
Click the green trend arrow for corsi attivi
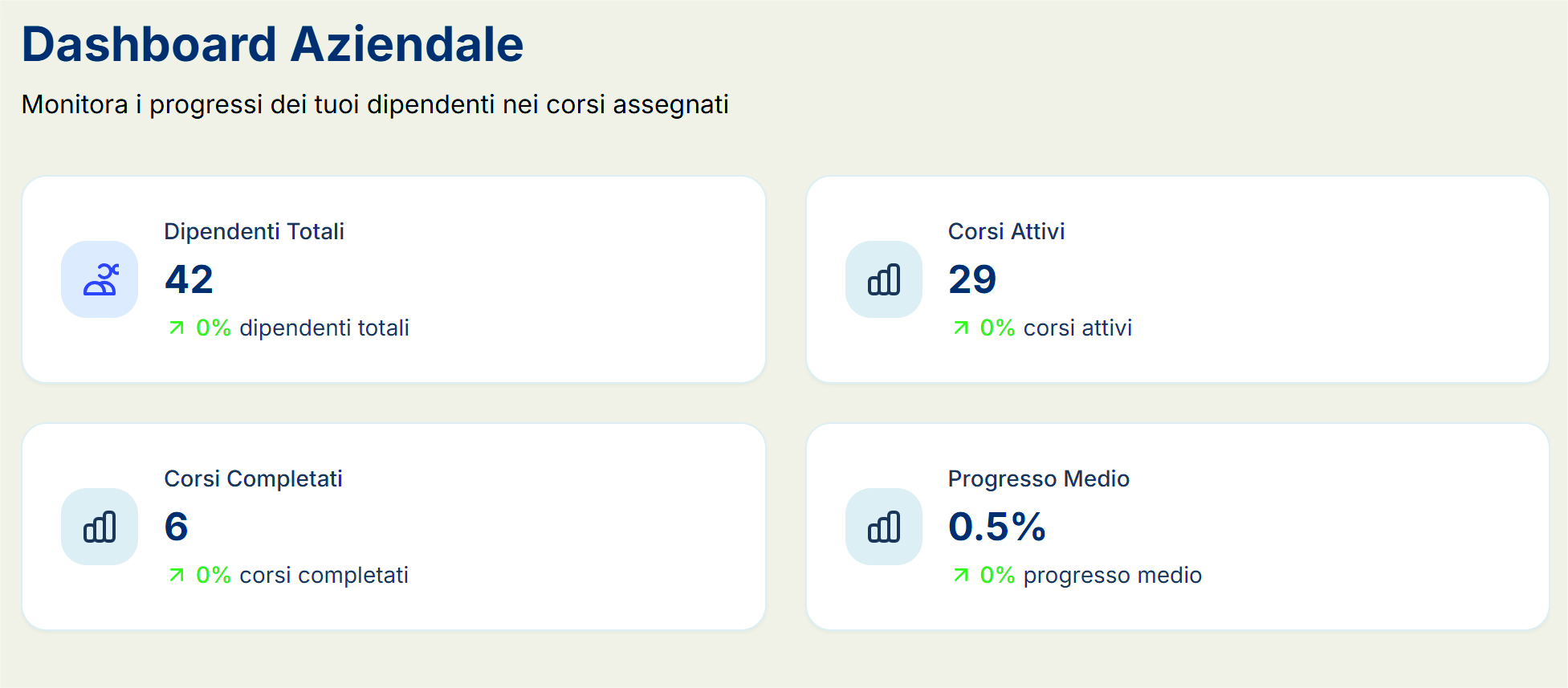pos(961,328)
